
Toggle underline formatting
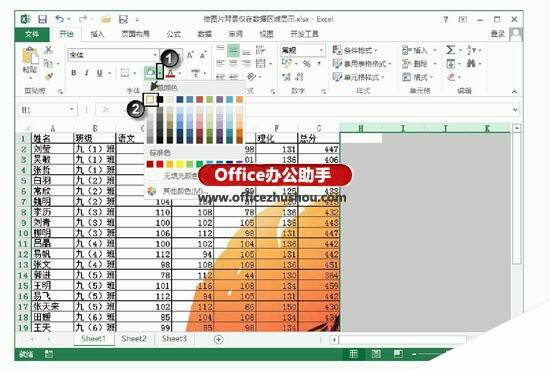100,73
